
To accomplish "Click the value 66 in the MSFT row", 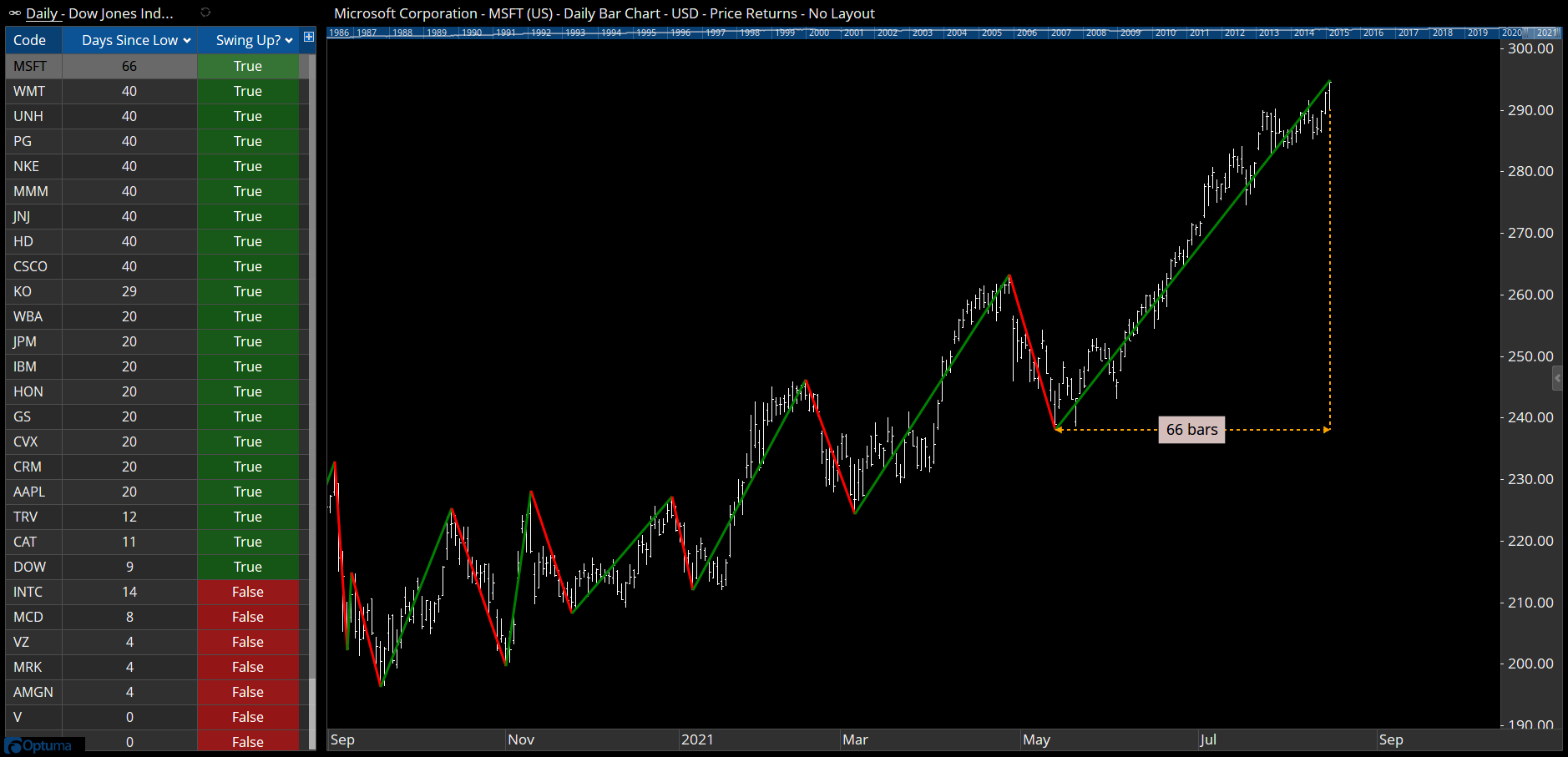I will (129, 66).
